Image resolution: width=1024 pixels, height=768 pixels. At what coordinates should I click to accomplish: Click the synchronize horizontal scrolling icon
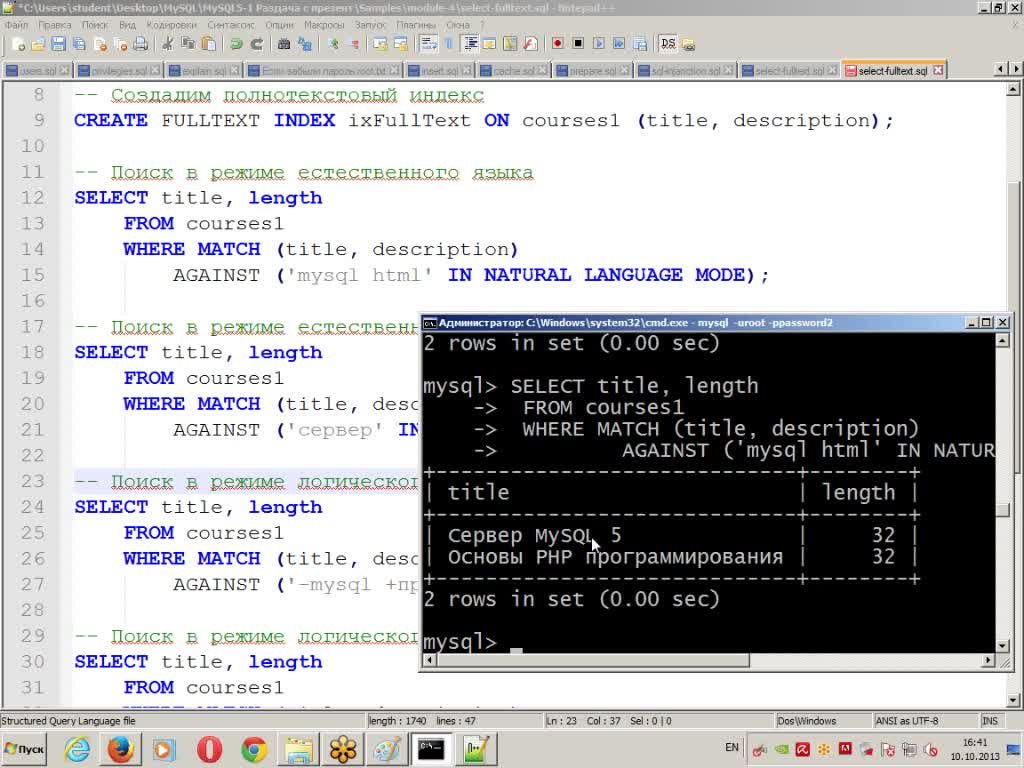(400, 44)
